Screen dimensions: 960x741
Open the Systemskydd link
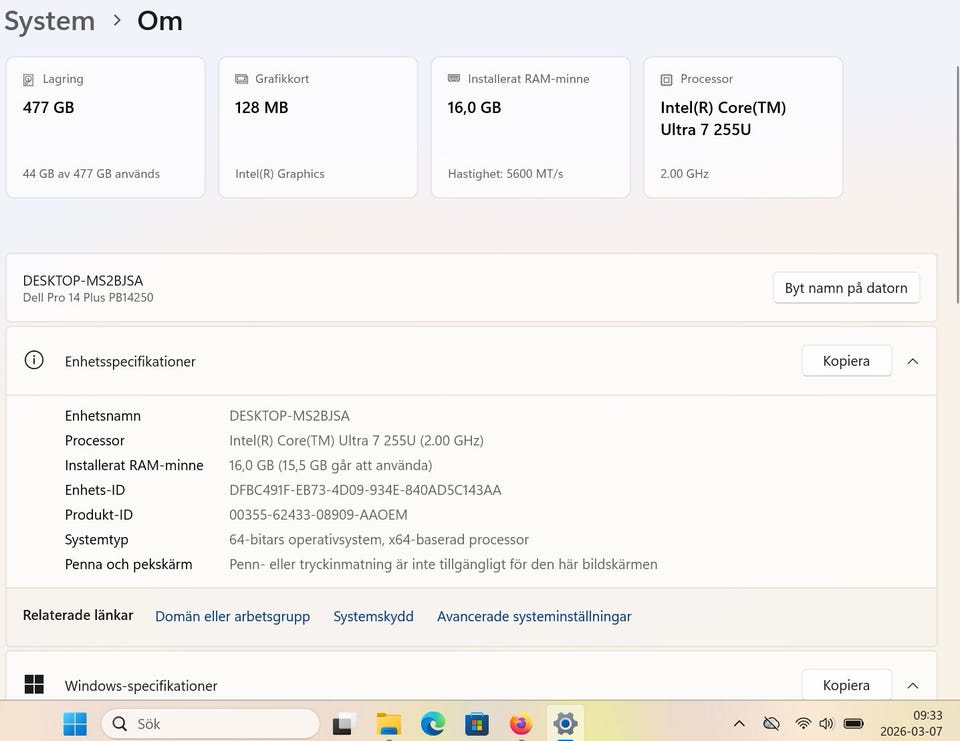(373, 616)
